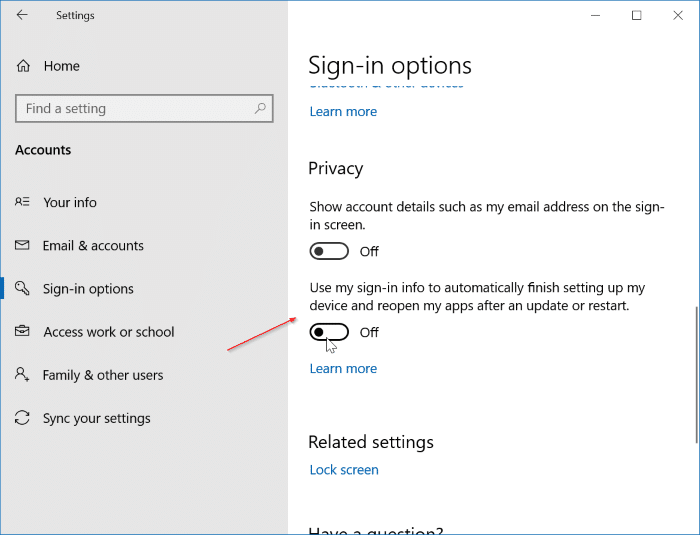The height and width of the screenshot is (535, 700).
Task: Click the Email & accounts envelope icon
Action: click(22, 245)
